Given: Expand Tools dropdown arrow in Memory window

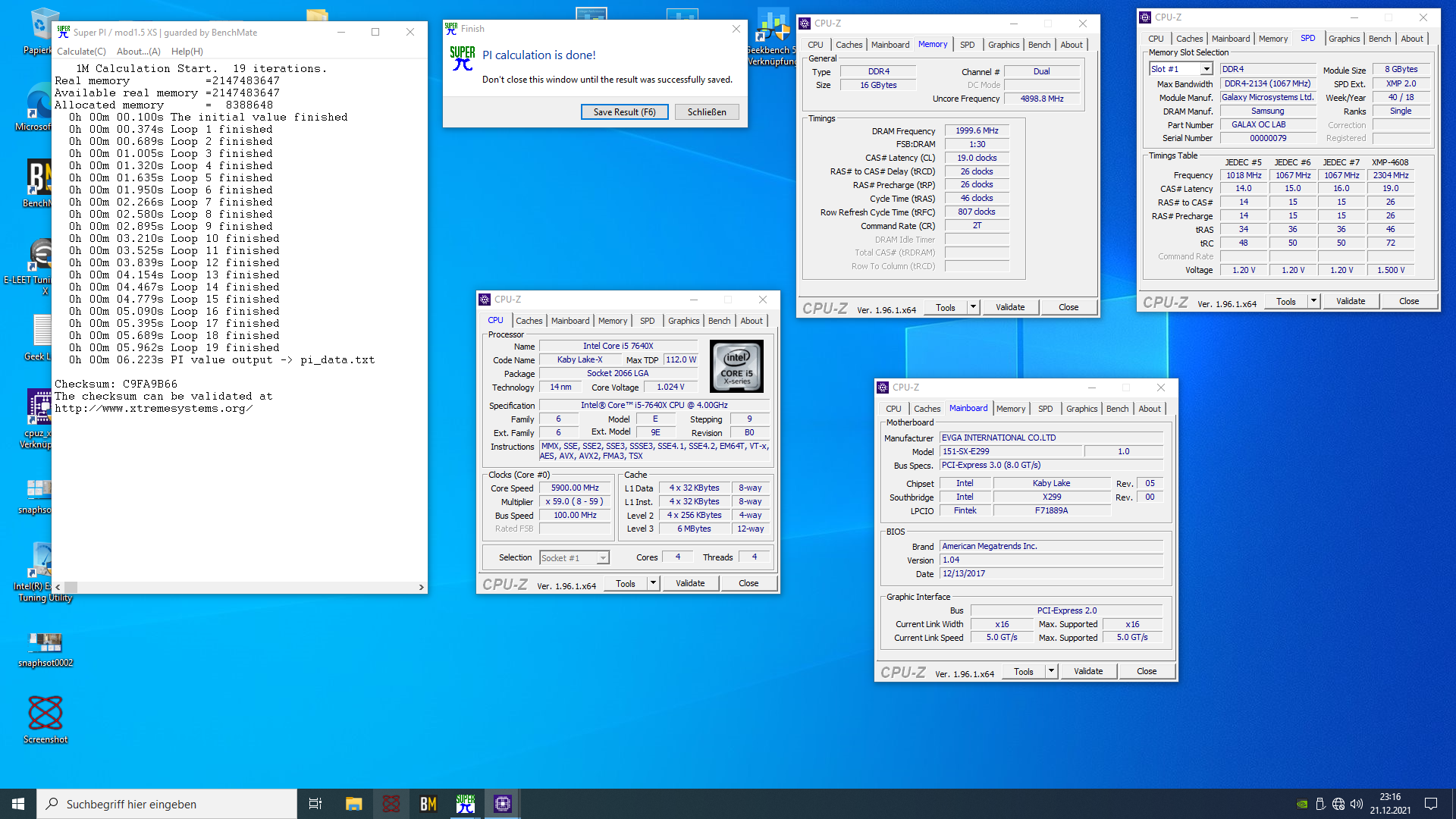Looking at the screenshot, I should pos(973,307).
